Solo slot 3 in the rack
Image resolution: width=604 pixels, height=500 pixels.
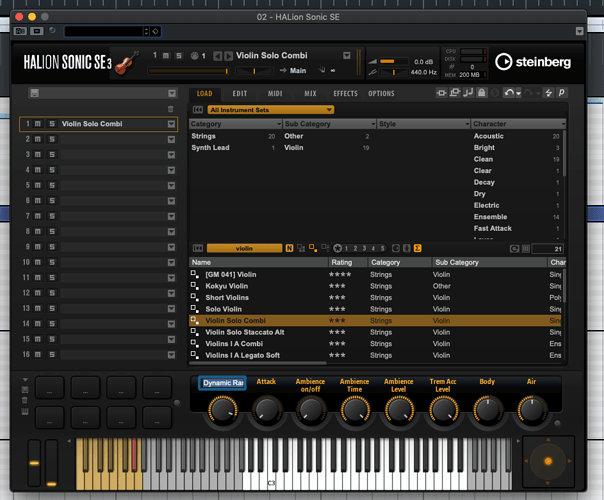tap(52, 155)
